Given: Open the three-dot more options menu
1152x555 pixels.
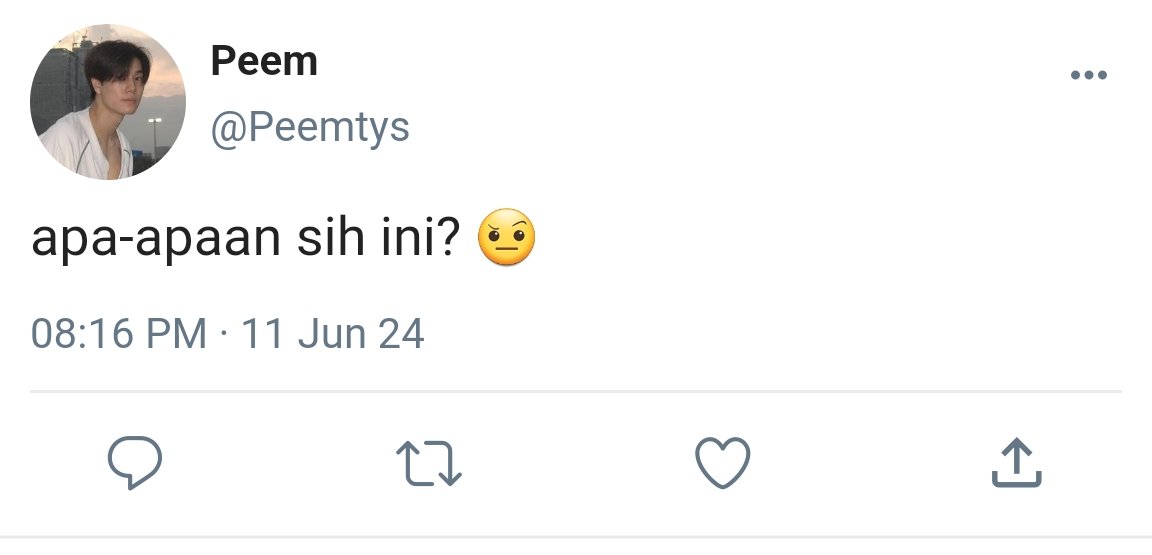Looking at the screenshot, I should tap(1089, 75).
